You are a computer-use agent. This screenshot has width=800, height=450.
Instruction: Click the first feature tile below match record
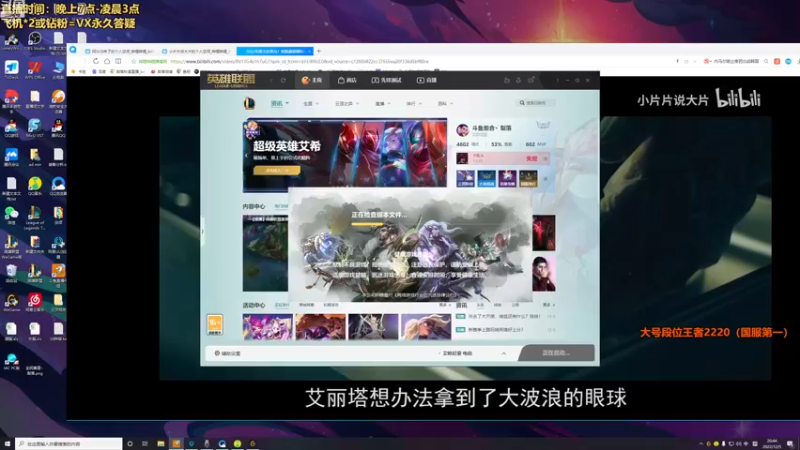(465, 179)
